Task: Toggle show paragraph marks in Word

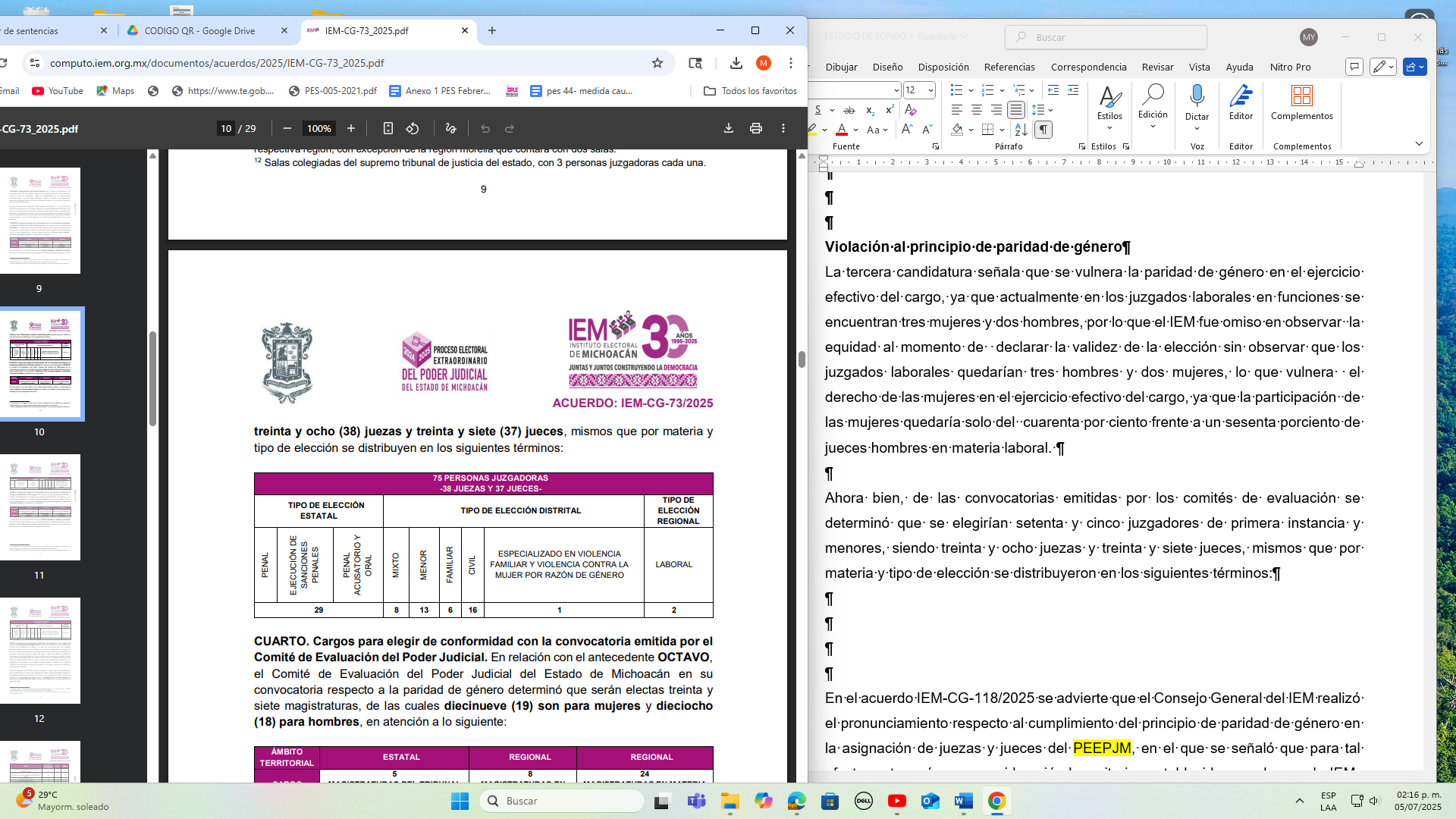Action: (x=1043, y=130)
